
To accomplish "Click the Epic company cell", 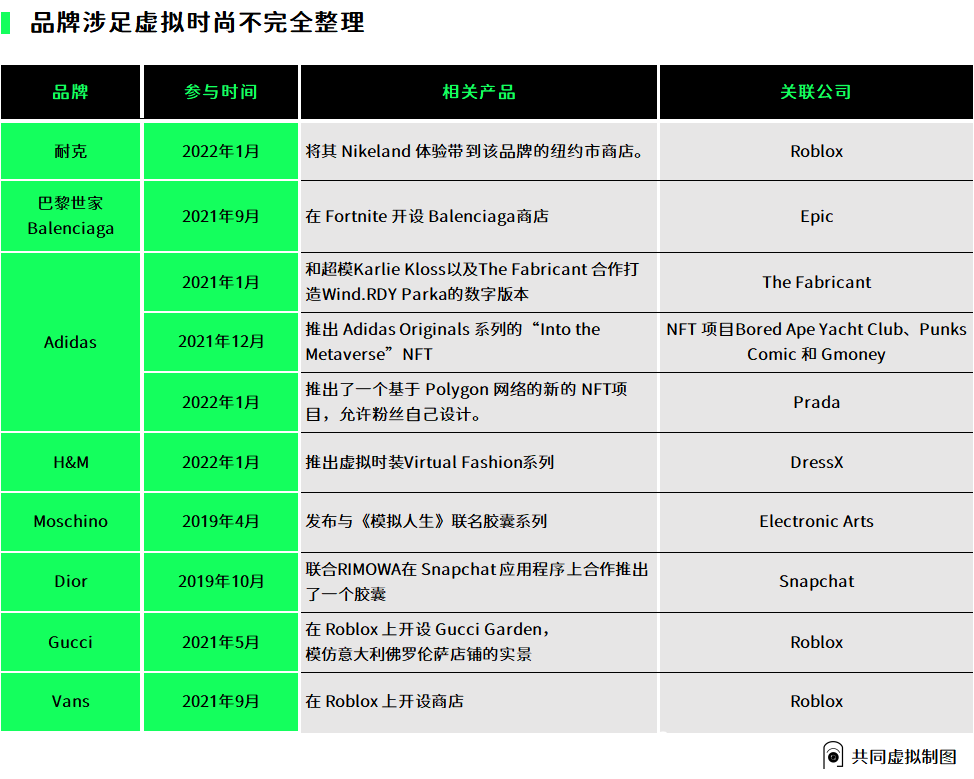I will tap(816, 216).
